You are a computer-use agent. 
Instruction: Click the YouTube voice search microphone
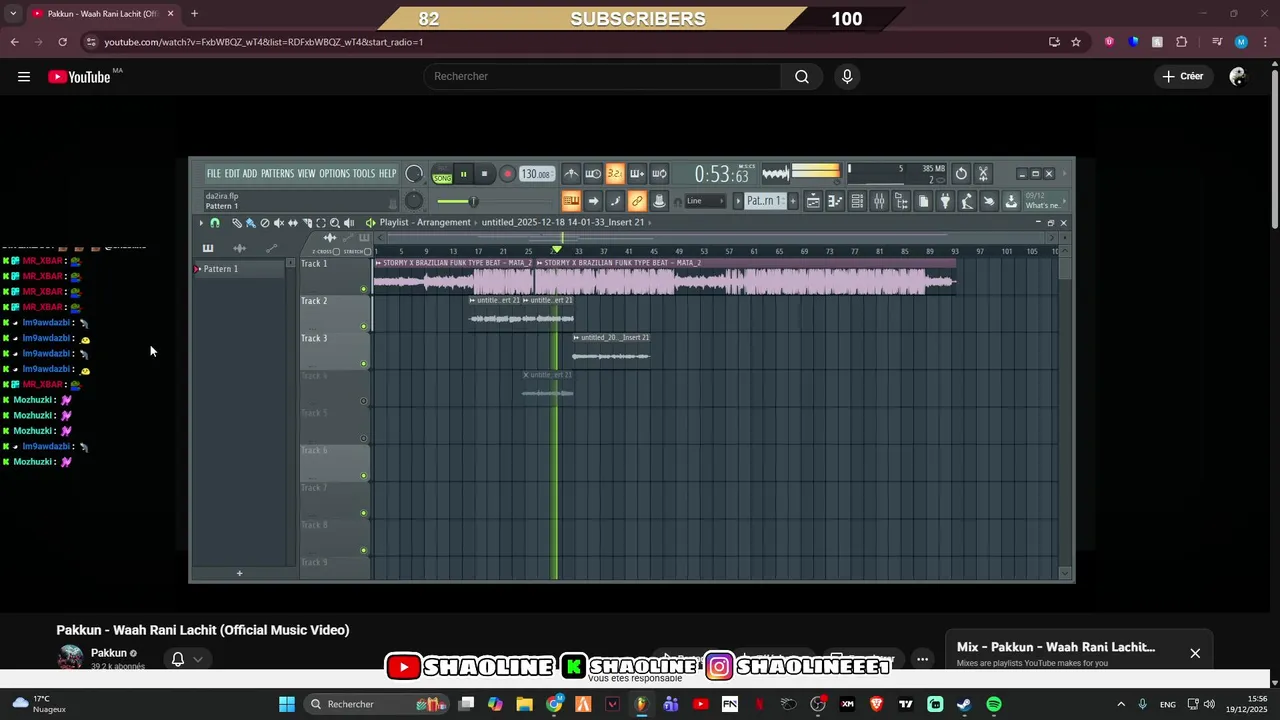(847, 76)
